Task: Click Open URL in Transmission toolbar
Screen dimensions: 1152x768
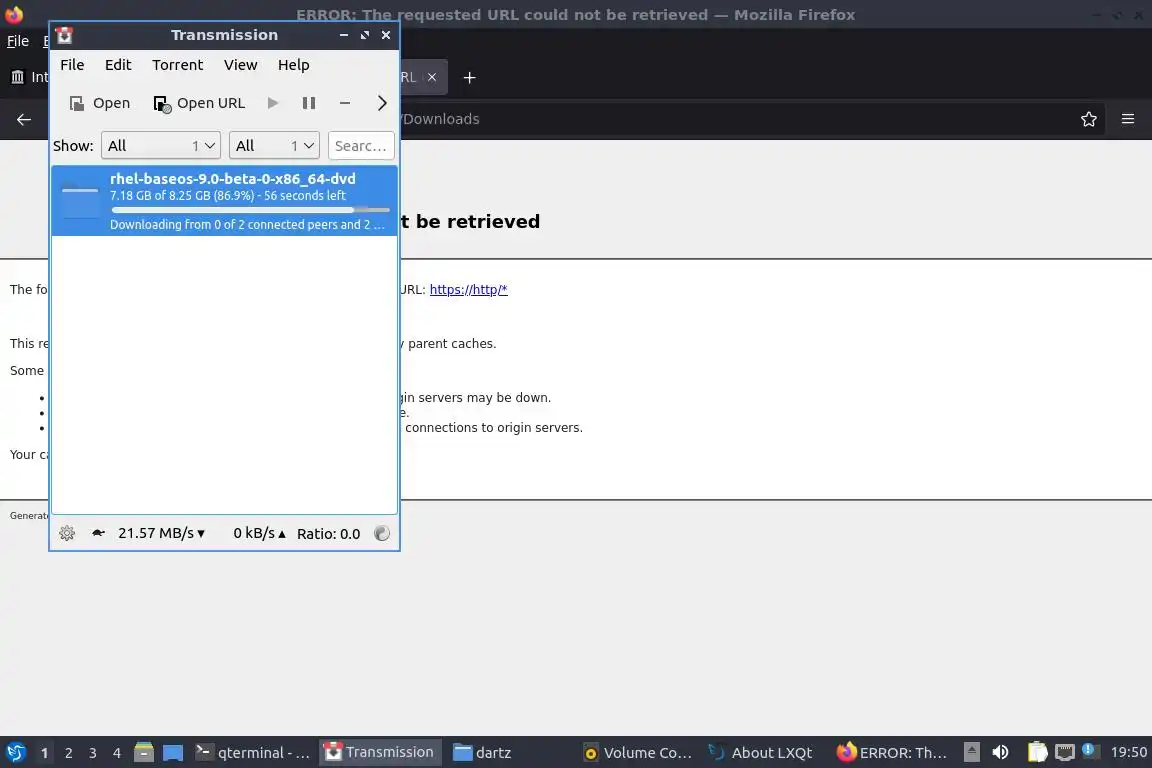Action: [x=198, y=103]
